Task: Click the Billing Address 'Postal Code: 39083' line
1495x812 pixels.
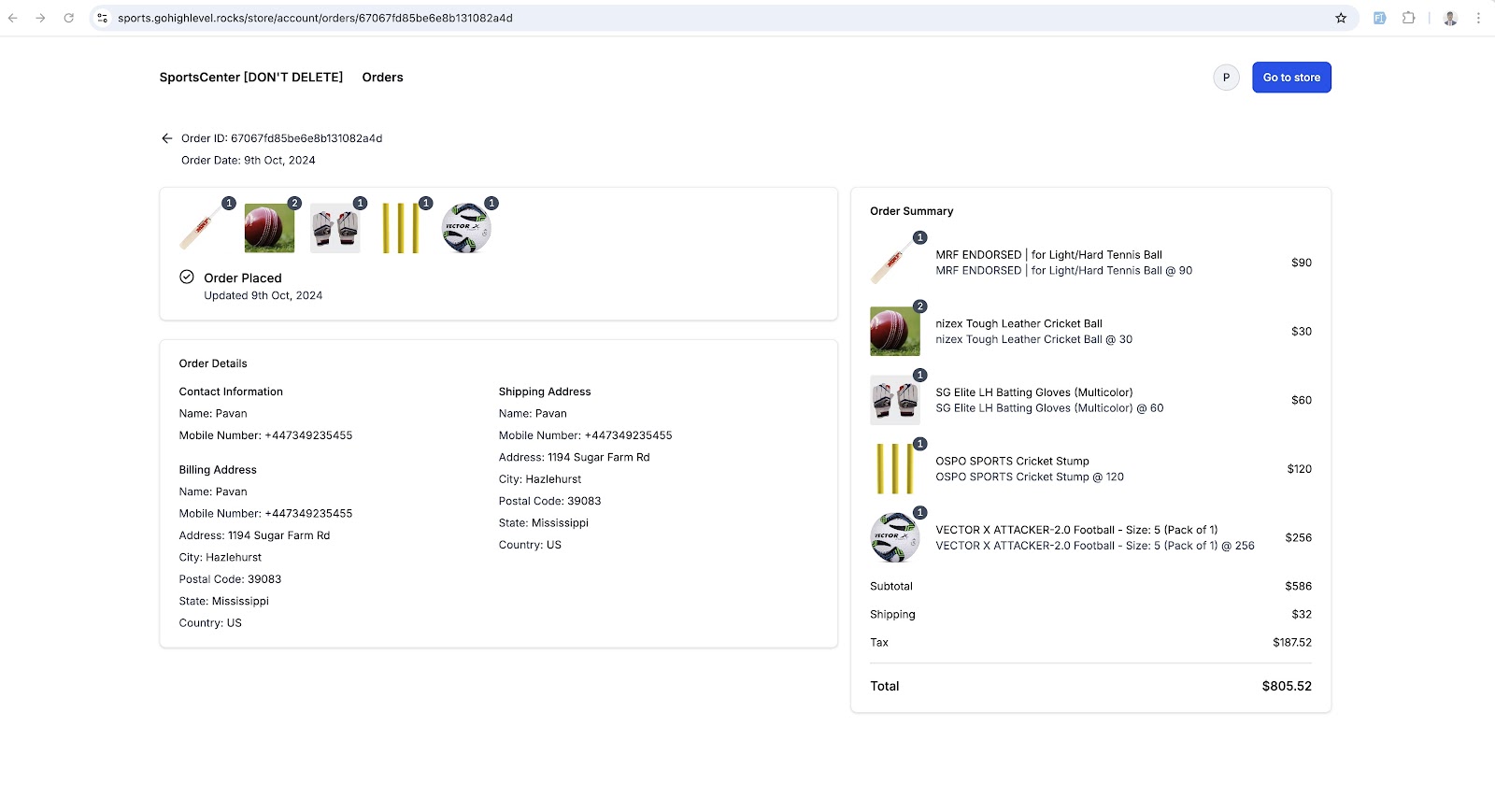Action: pos(230,579)
